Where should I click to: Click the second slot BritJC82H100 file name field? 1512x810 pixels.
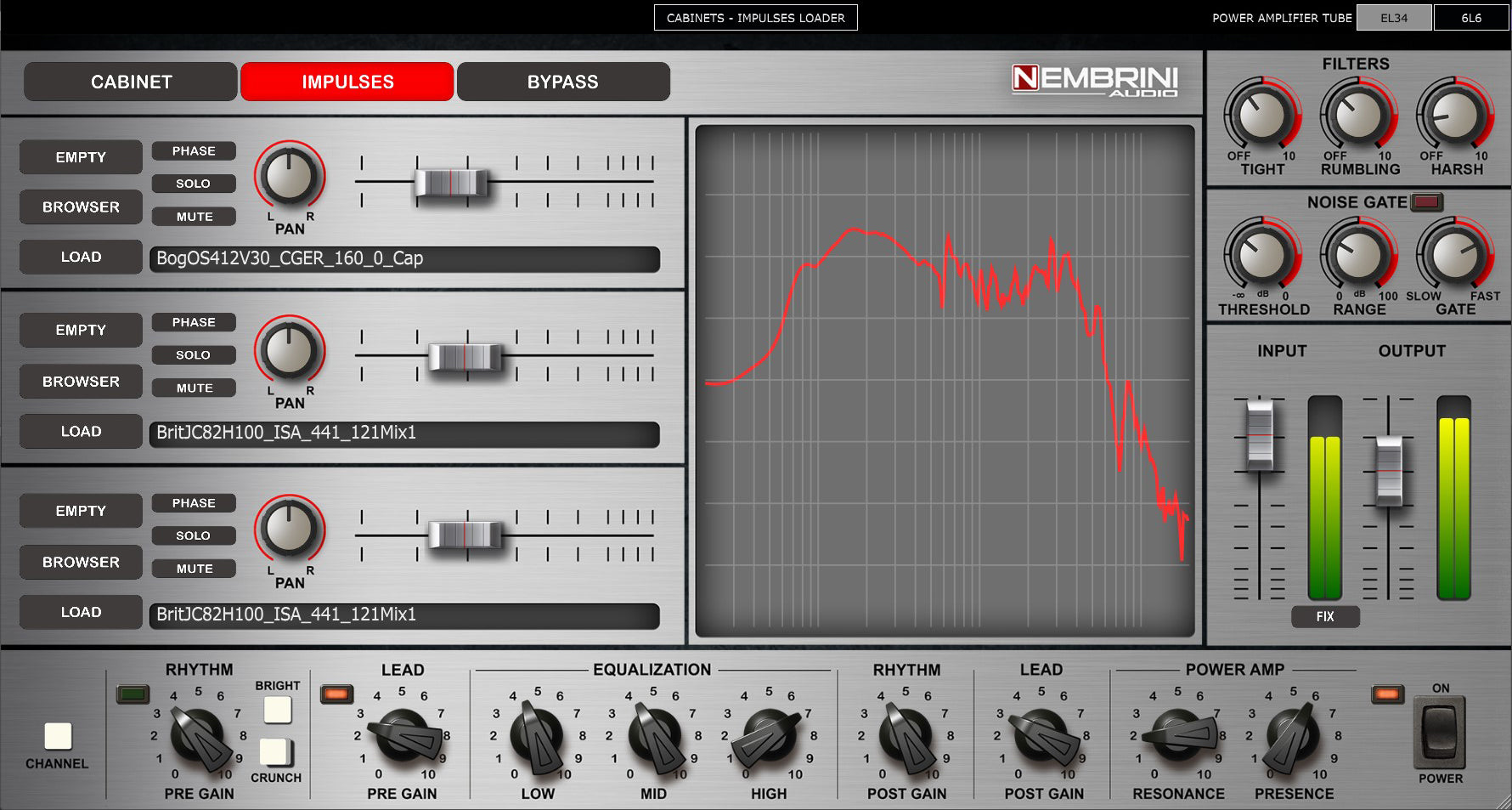click(x=404, y=433)
